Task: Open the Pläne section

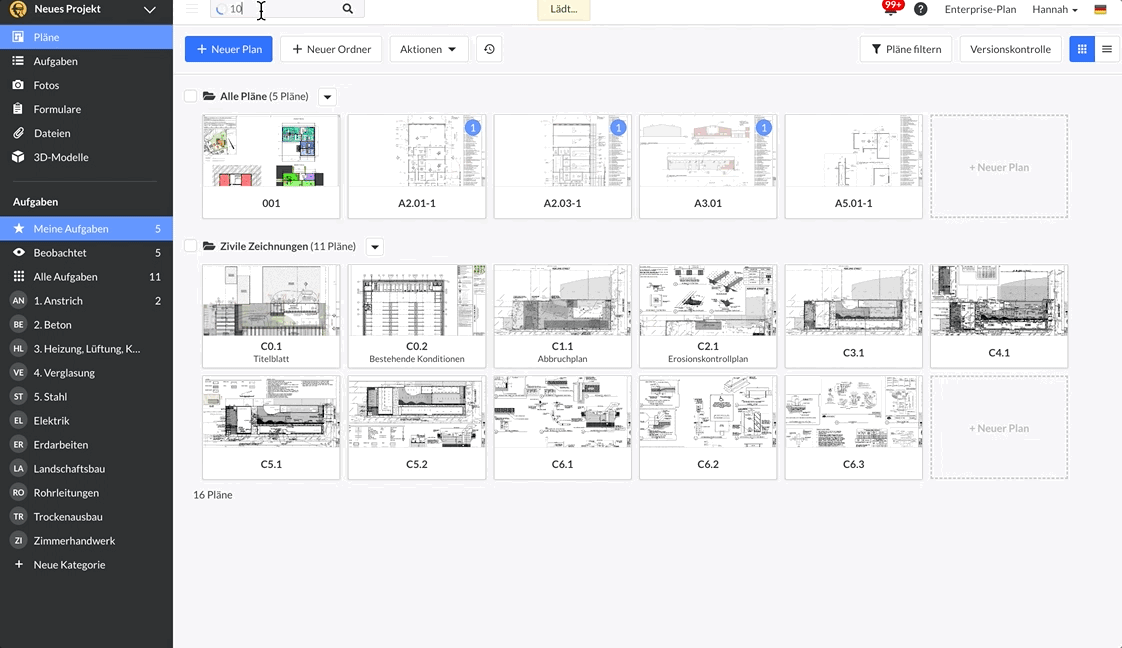Action: (87, 37)
